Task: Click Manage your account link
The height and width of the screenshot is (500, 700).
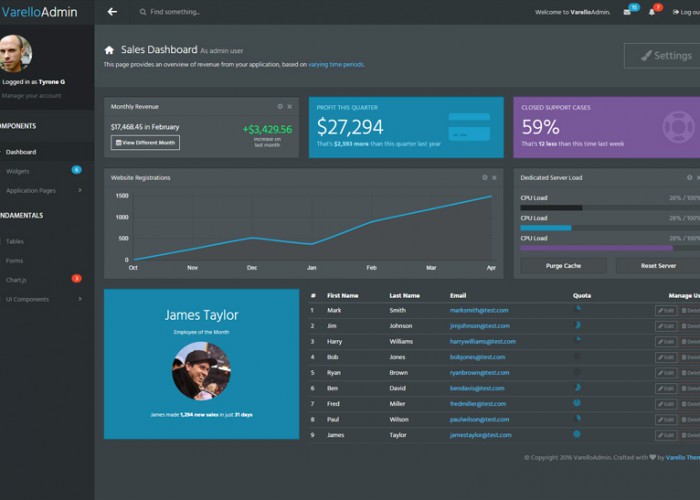Action: point(31,96)
